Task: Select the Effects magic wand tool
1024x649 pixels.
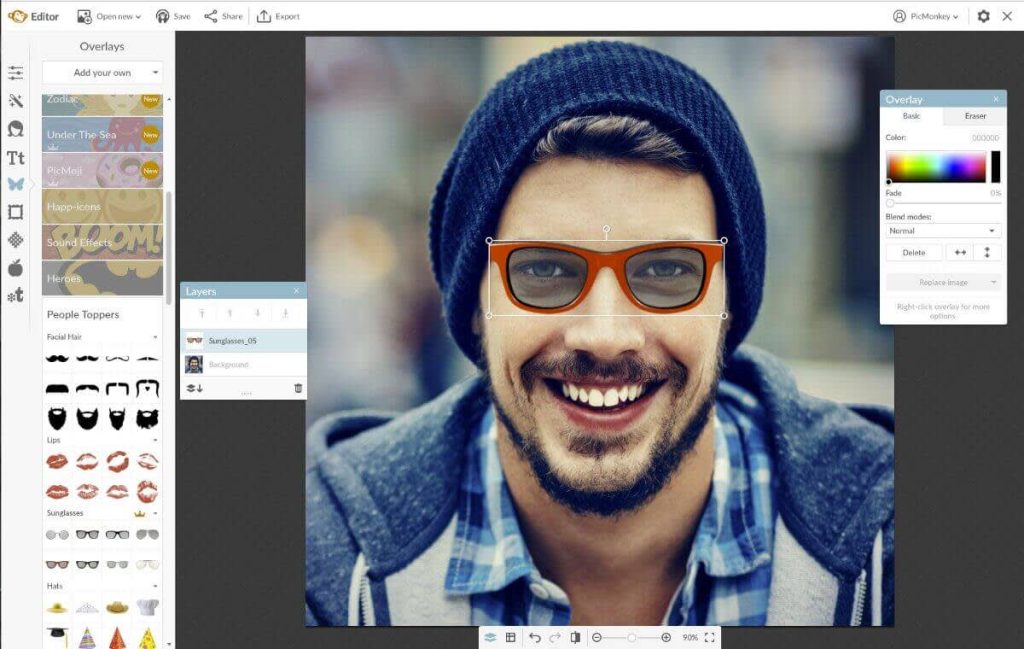Action: tap(15, 100)
